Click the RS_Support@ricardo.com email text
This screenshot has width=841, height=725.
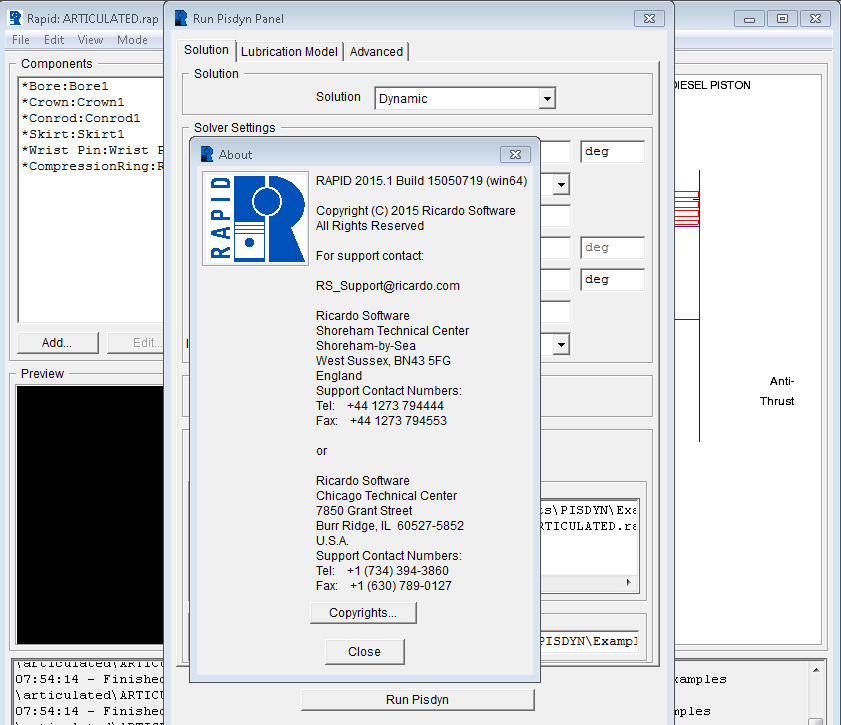[x=387, y=286]
